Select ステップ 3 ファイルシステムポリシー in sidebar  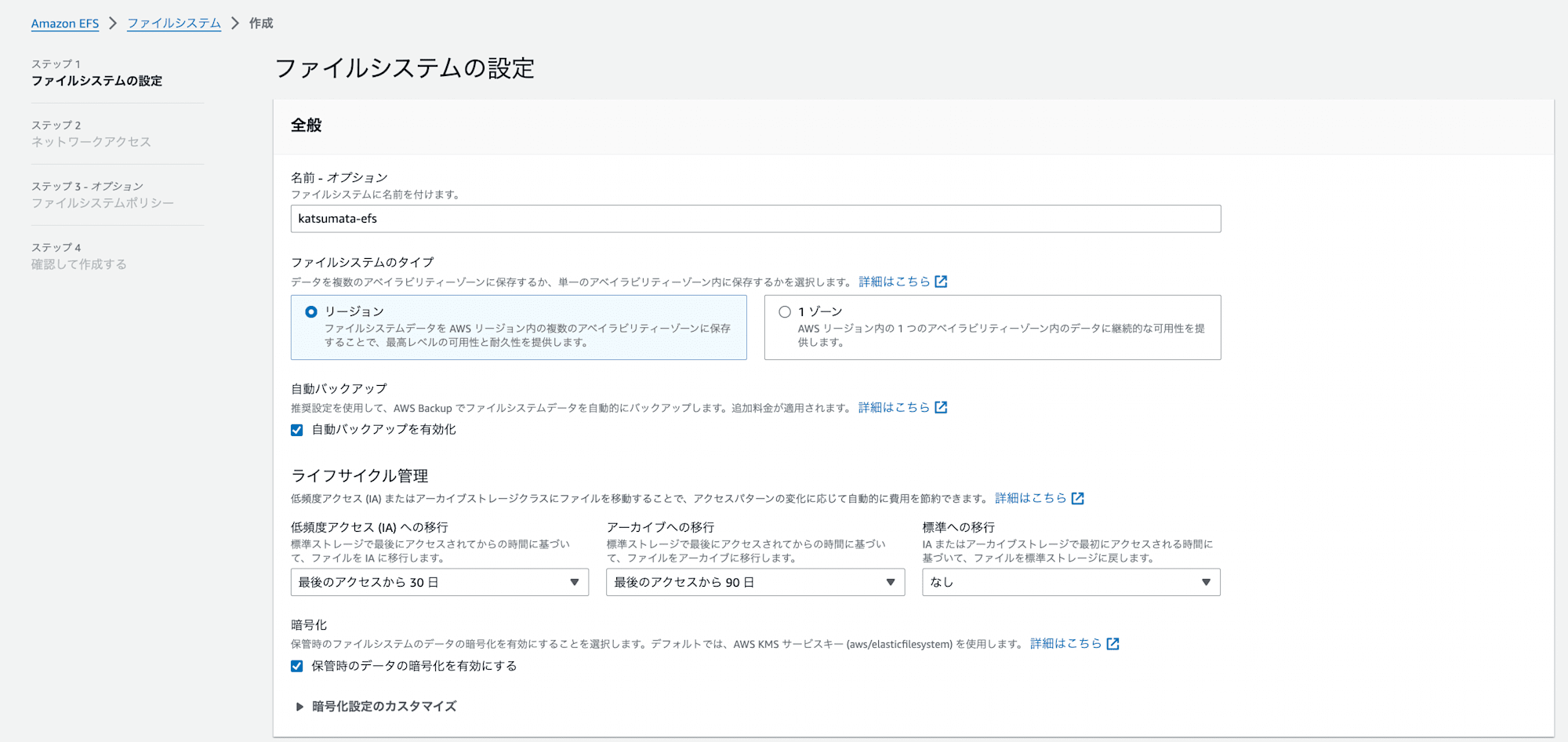103,195
